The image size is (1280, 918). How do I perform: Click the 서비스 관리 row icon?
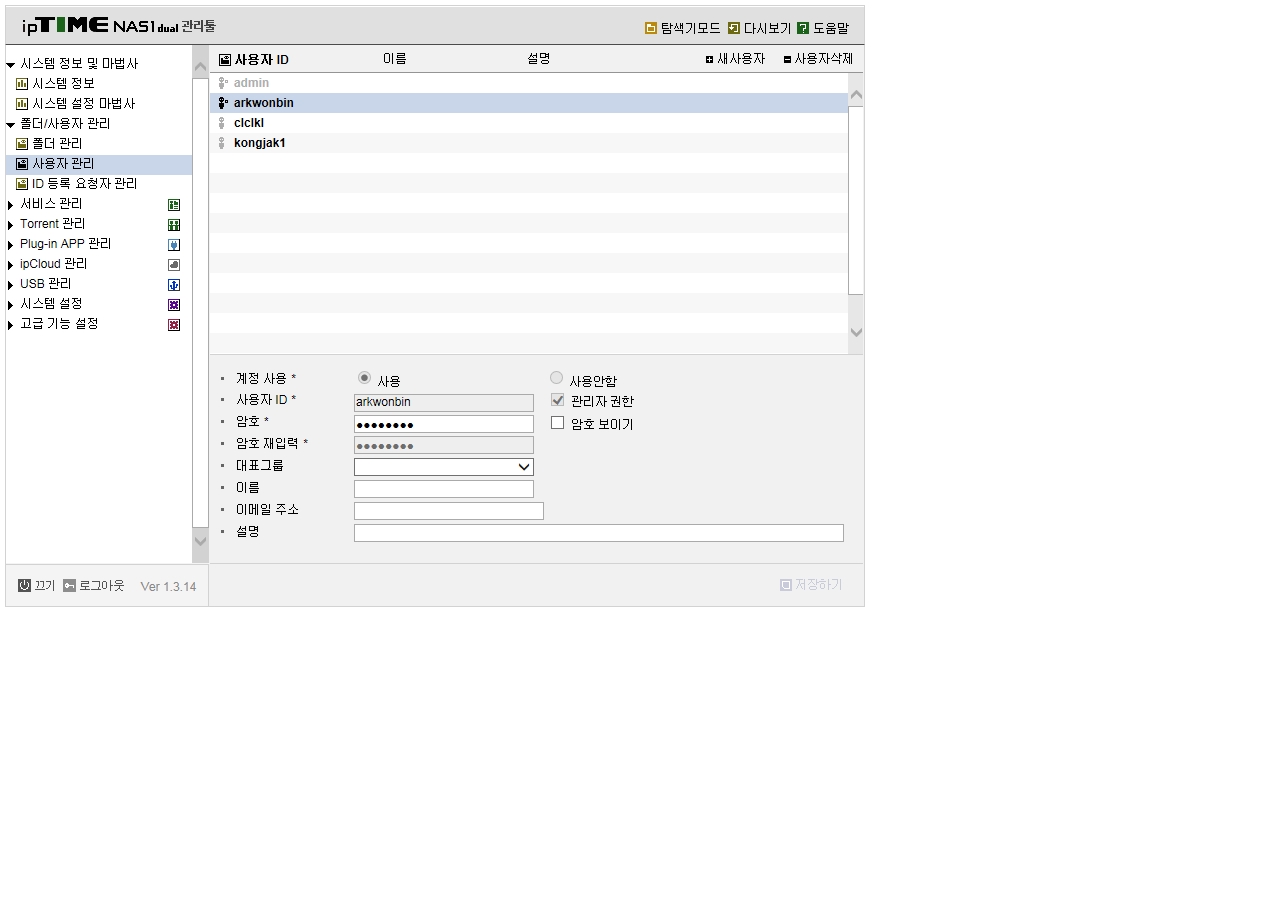[x=174, y=205]
